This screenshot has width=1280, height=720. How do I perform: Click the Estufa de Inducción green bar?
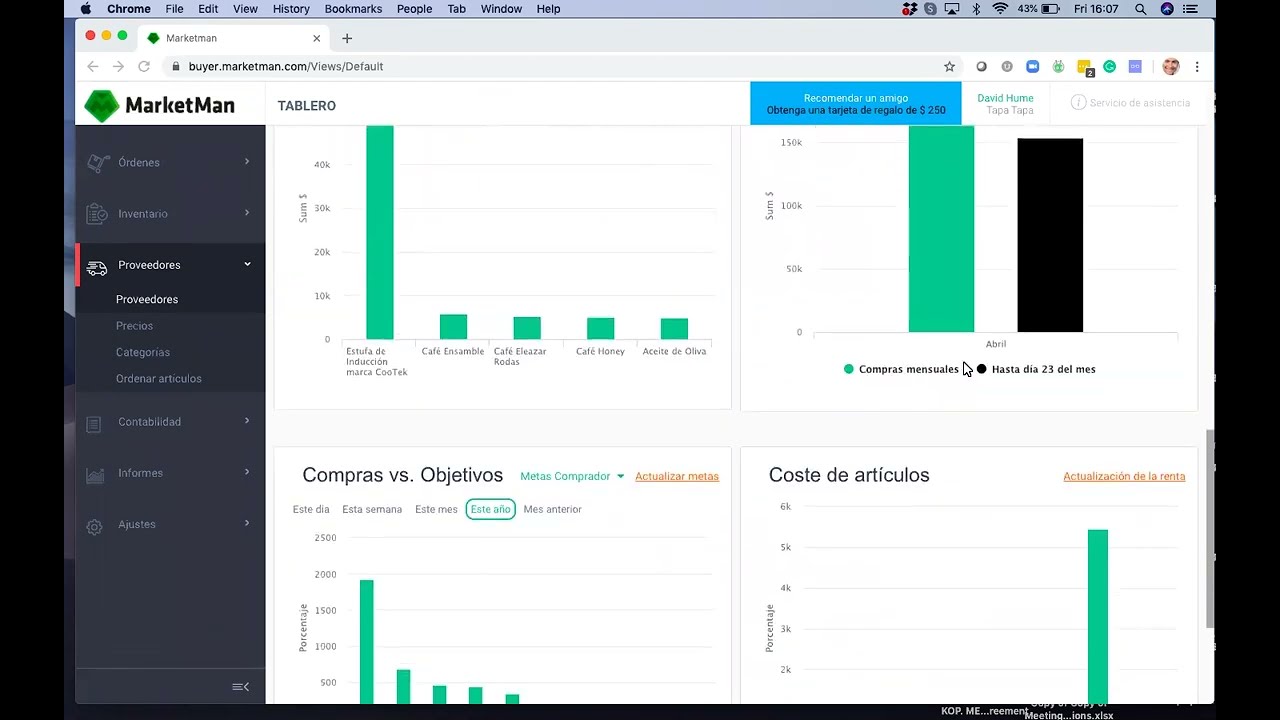pyautogui.click(x=380, y=232)
